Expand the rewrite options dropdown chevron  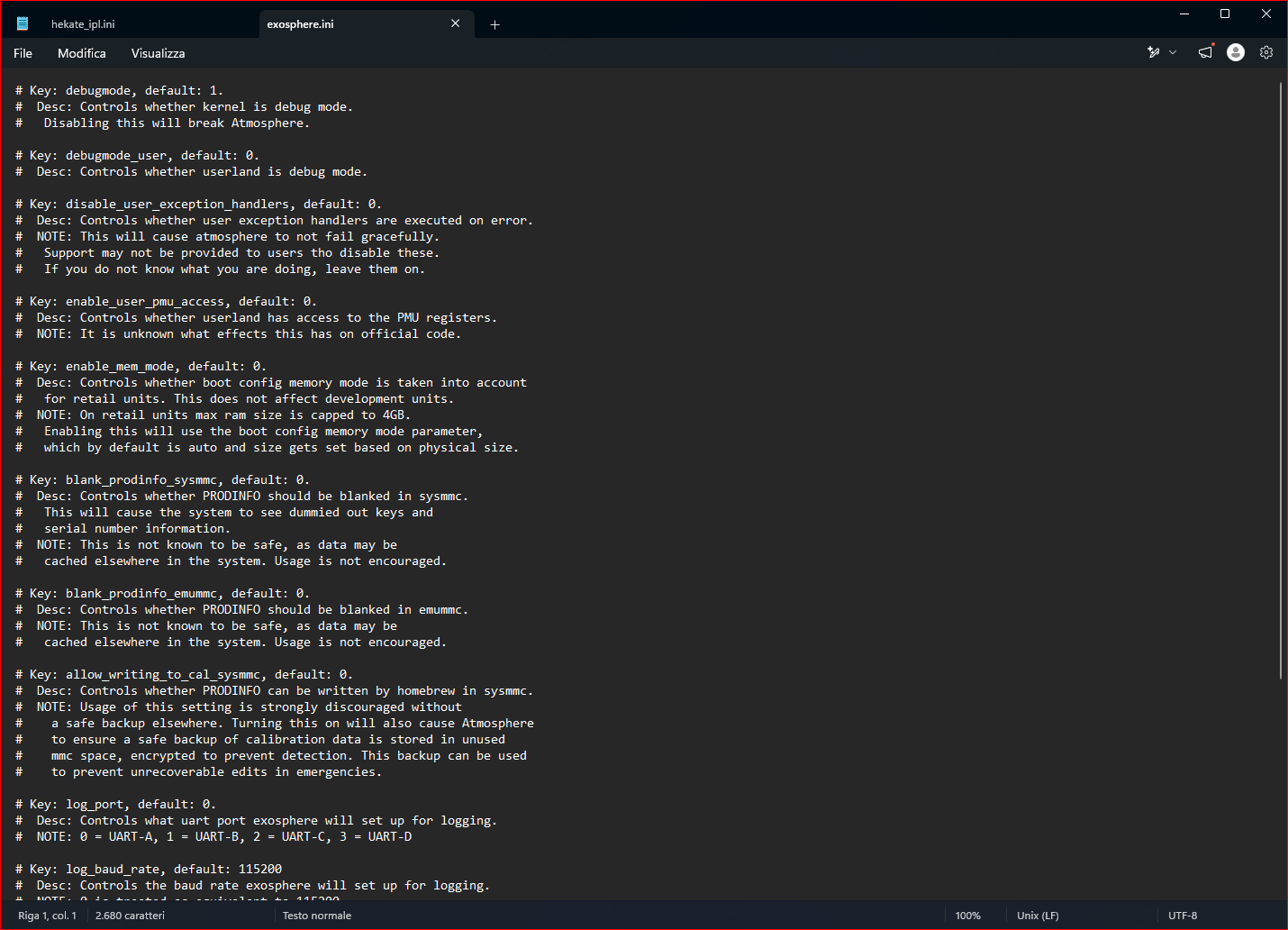(x=1173, y=52)
